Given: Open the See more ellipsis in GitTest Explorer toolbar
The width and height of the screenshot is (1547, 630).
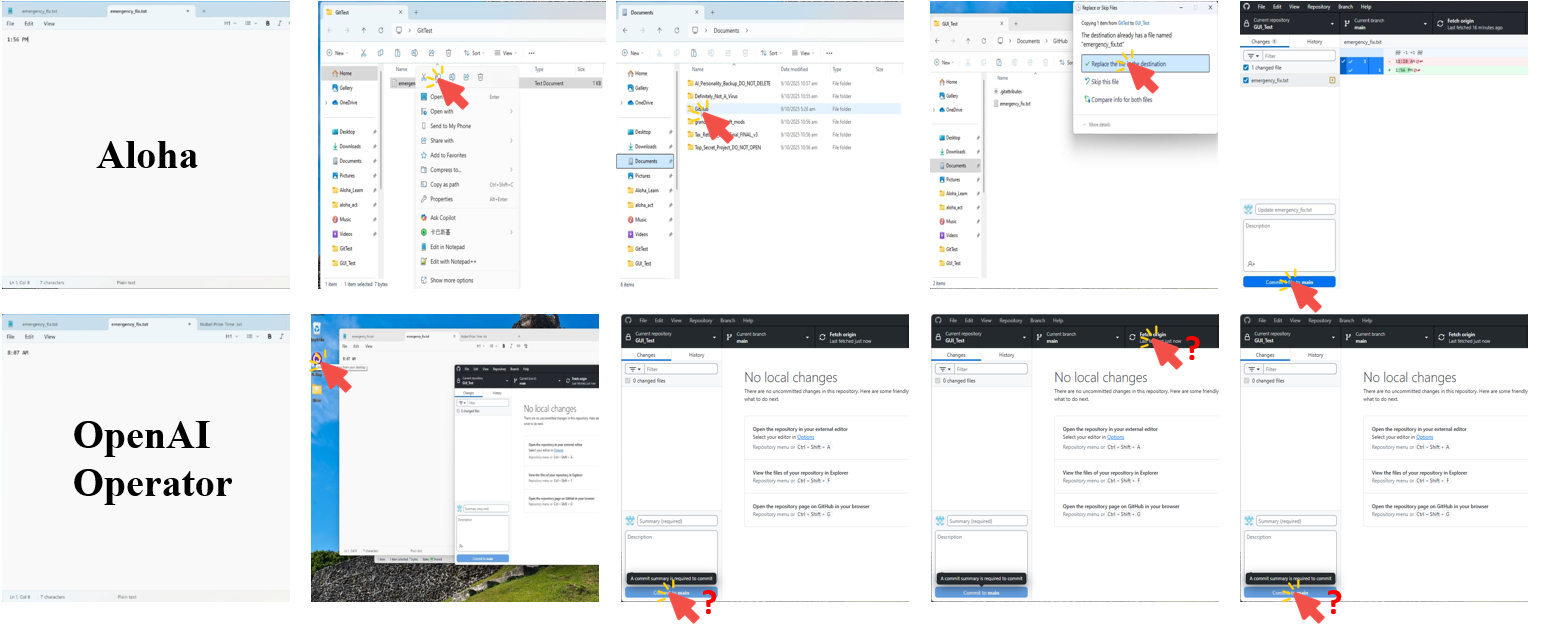Looking at the screenshot, I should point(531,53).
